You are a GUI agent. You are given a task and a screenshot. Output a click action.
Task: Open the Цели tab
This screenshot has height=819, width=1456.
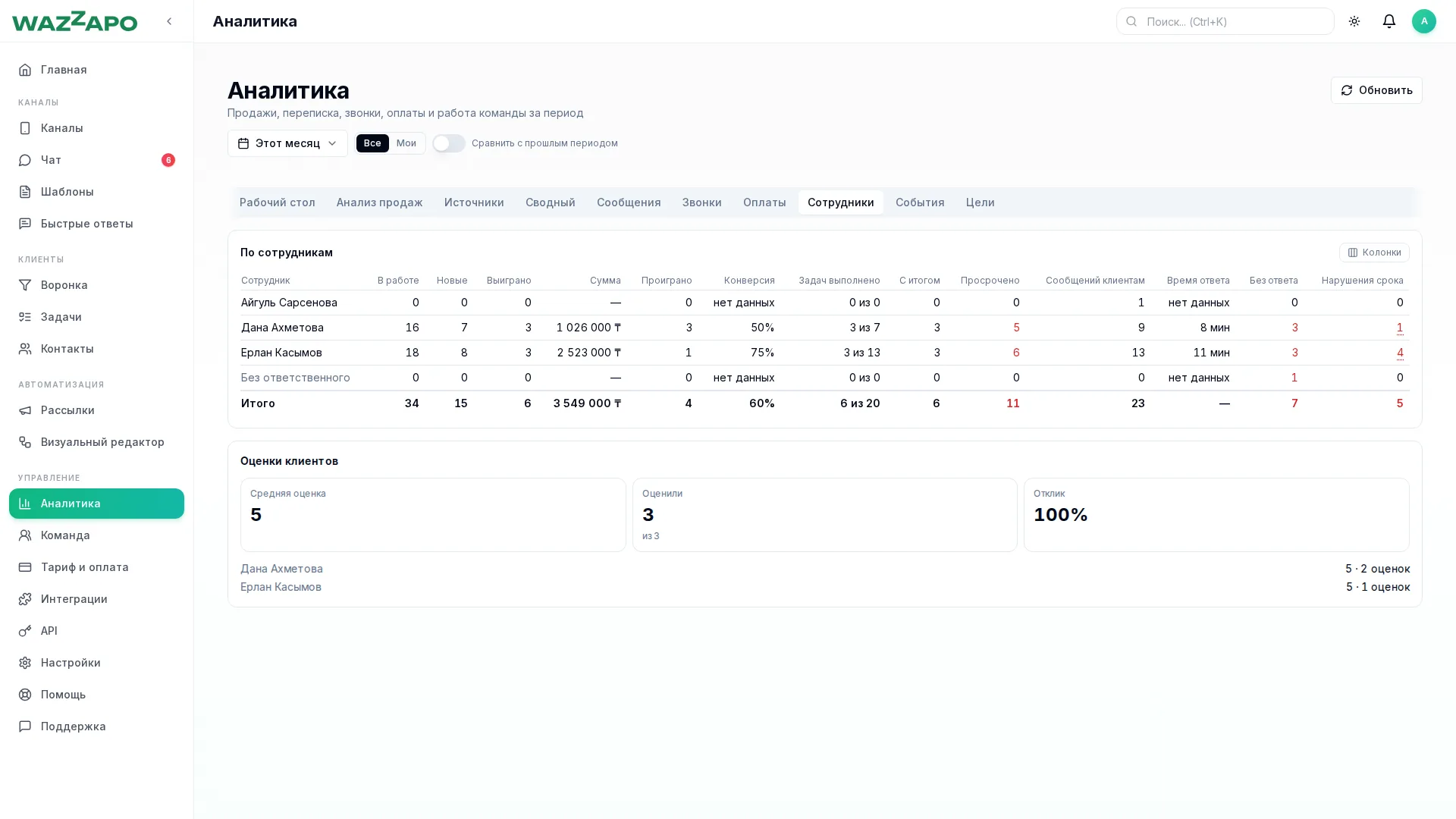point(981,202)
